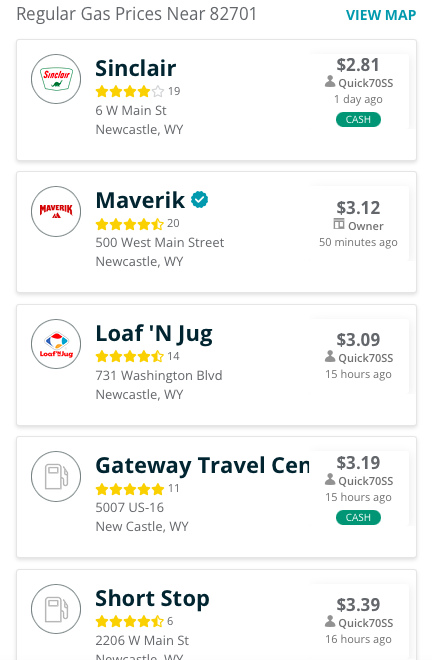Image resolution: width=432 pixels, height=660 pixels.
Task: Open the Gateway Travel Center station name
Action: tap(202, 466)
